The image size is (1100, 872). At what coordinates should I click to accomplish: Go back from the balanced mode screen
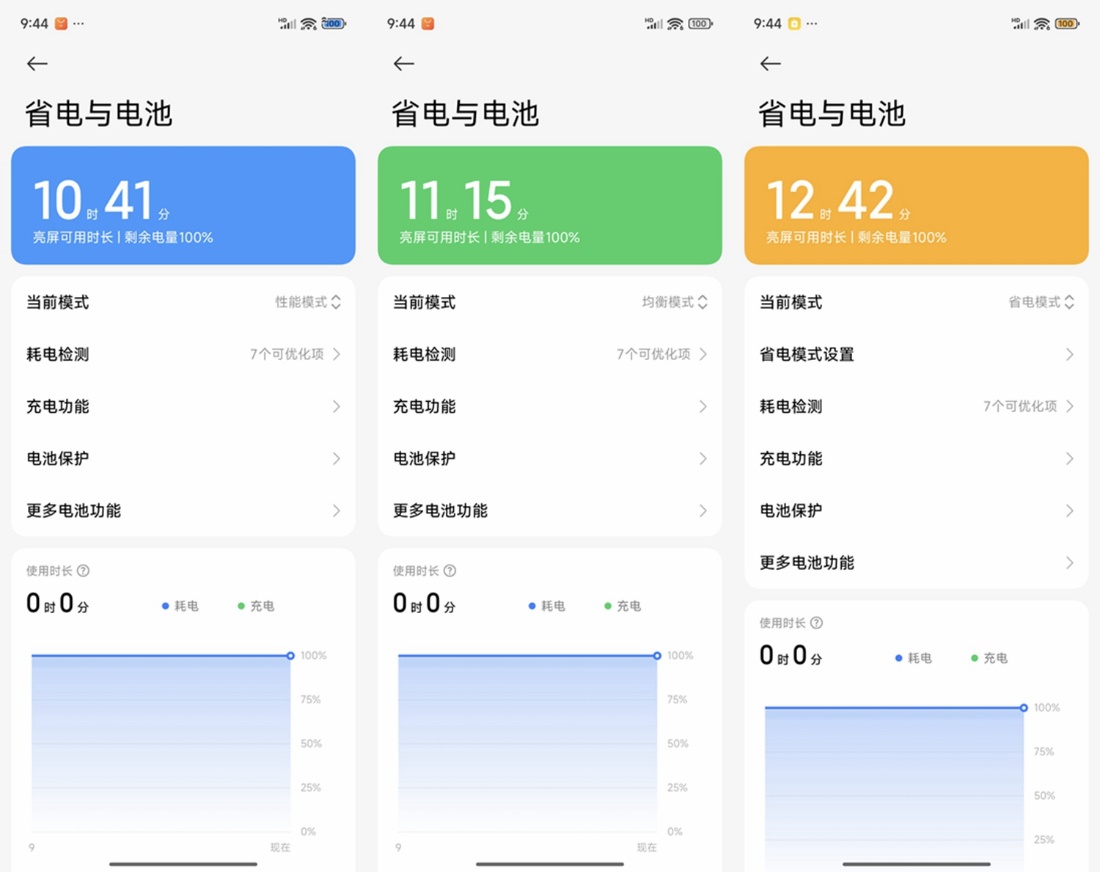[404, 64]
